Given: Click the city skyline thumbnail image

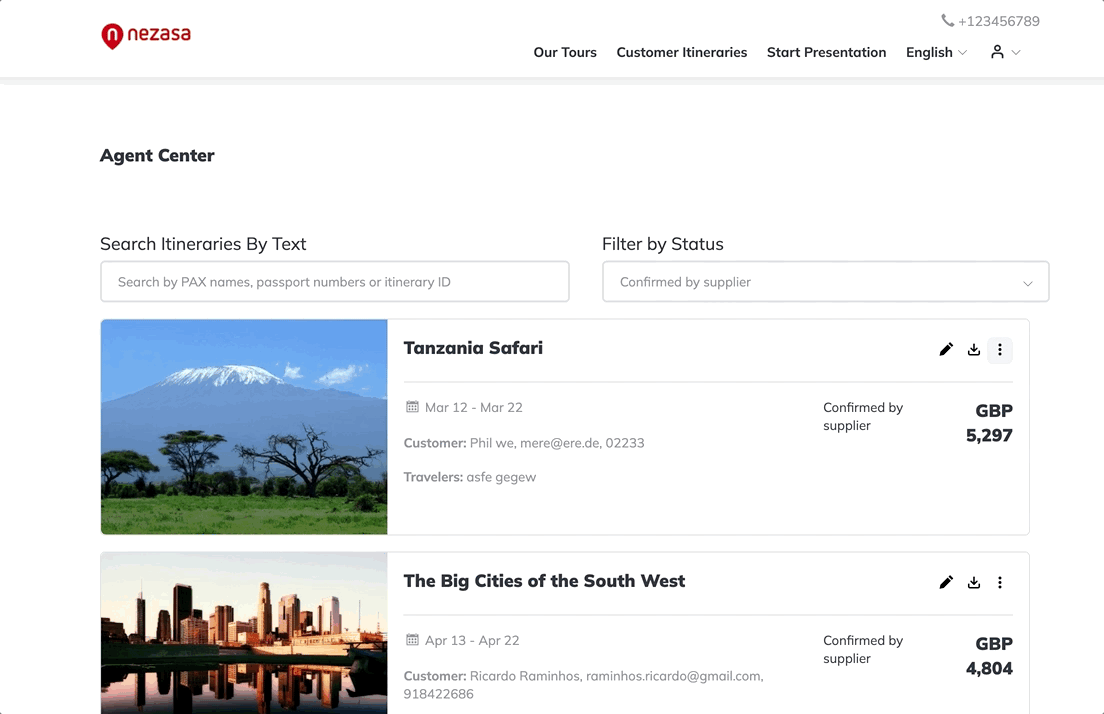Looking at the screenshot, I should pos(244,633).
